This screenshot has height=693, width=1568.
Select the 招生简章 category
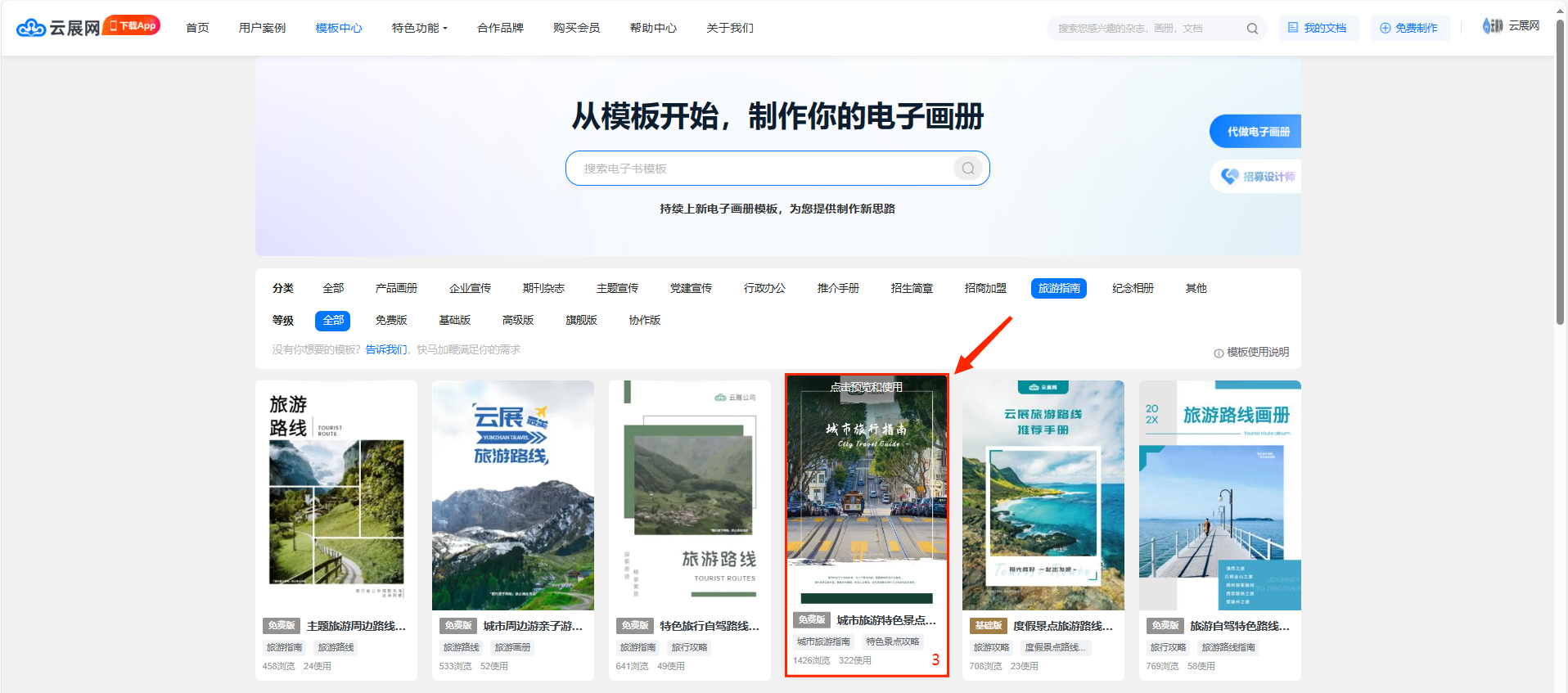[912, 288]
